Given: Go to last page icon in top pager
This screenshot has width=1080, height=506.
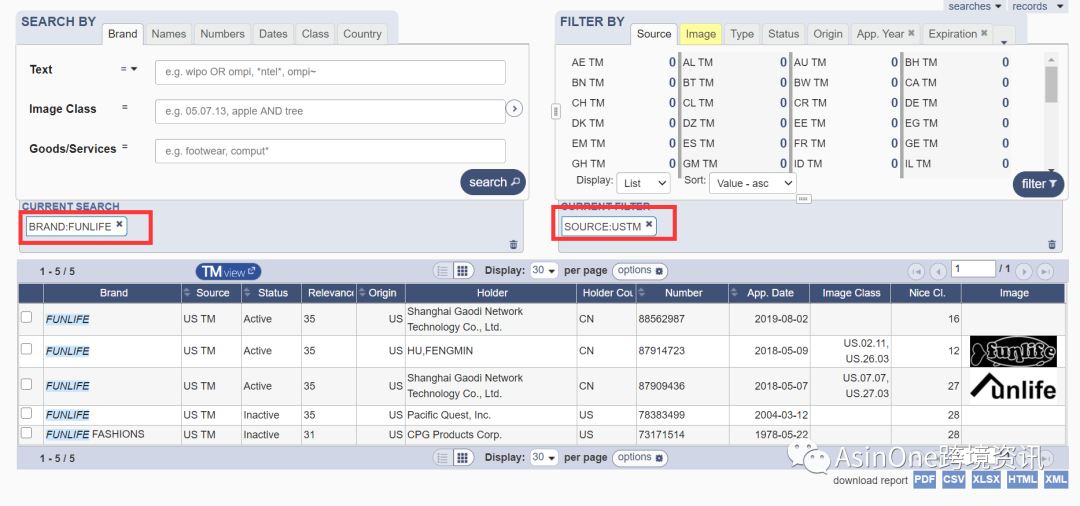Looking at the screenshot, I should pos(1045,271).
